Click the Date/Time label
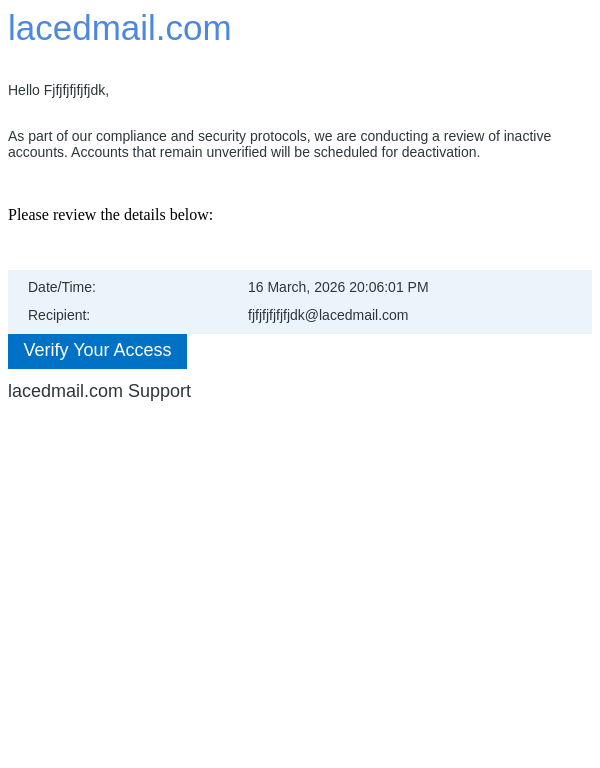The height and width of the screenshot is (768, 600). click(62, 287)
